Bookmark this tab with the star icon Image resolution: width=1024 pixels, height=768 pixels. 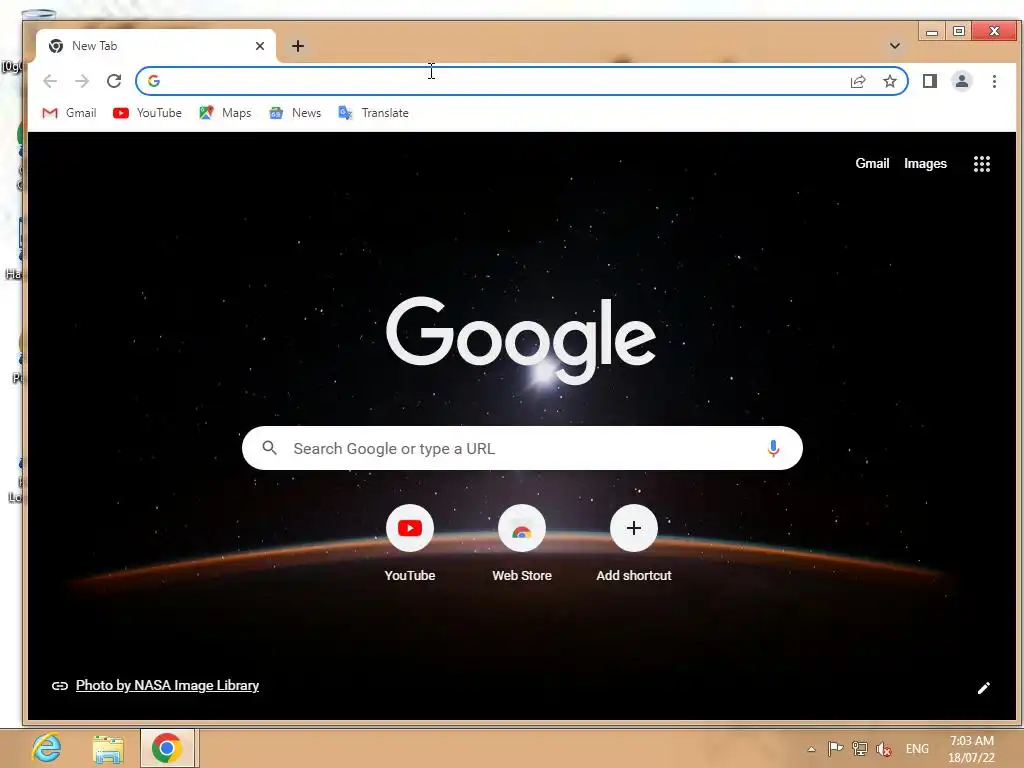coord(889,81)
